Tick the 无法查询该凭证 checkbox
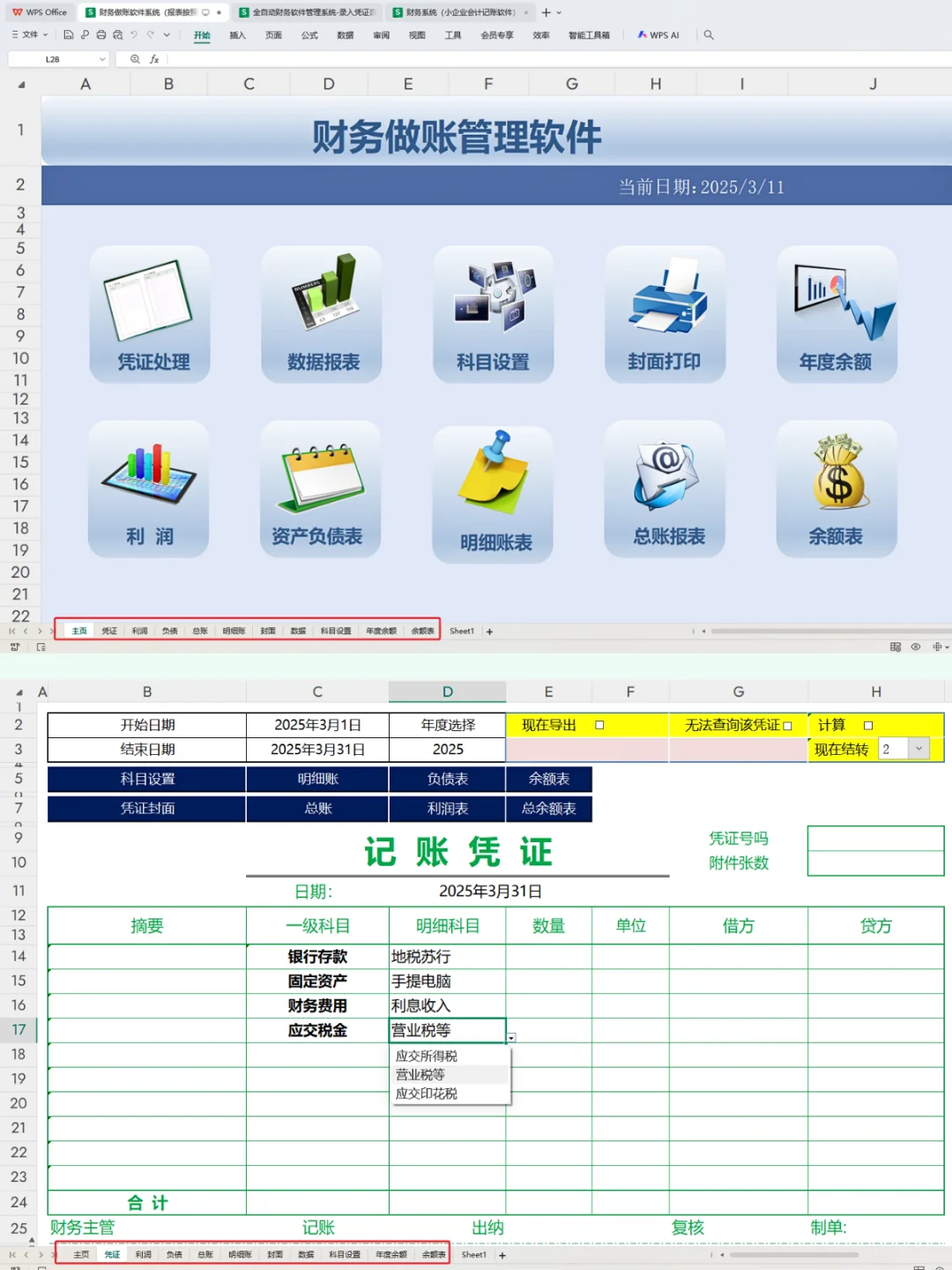This screenshot has height=1270, width=952. pos(787,726)
